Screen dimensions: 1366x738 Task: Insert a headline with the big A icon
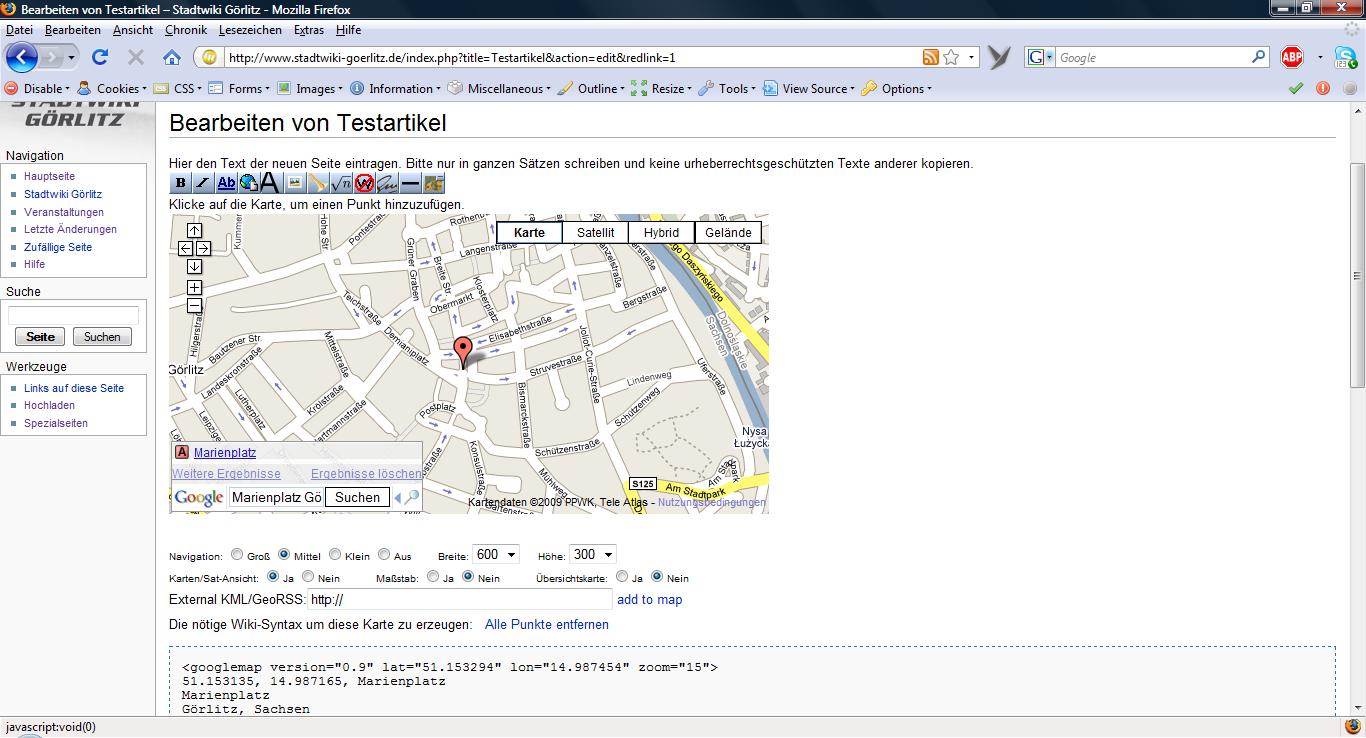click(x=270, y=183)
